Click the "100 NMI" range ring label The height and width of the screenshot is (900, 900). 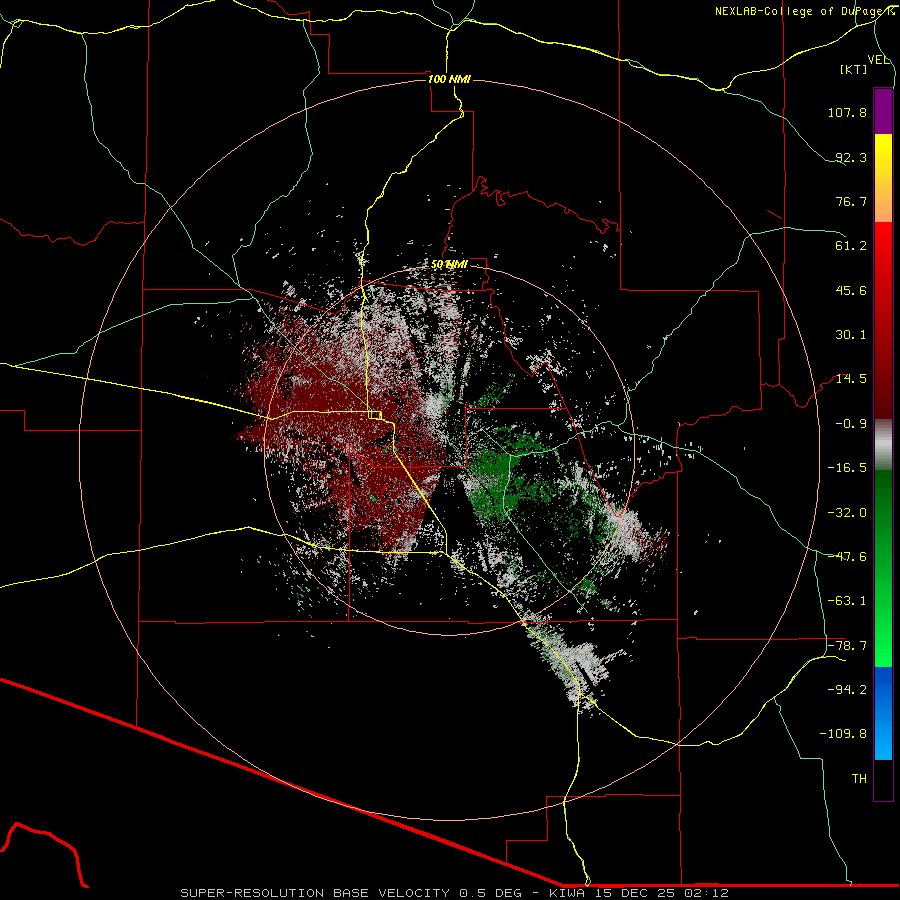point(449,79)
